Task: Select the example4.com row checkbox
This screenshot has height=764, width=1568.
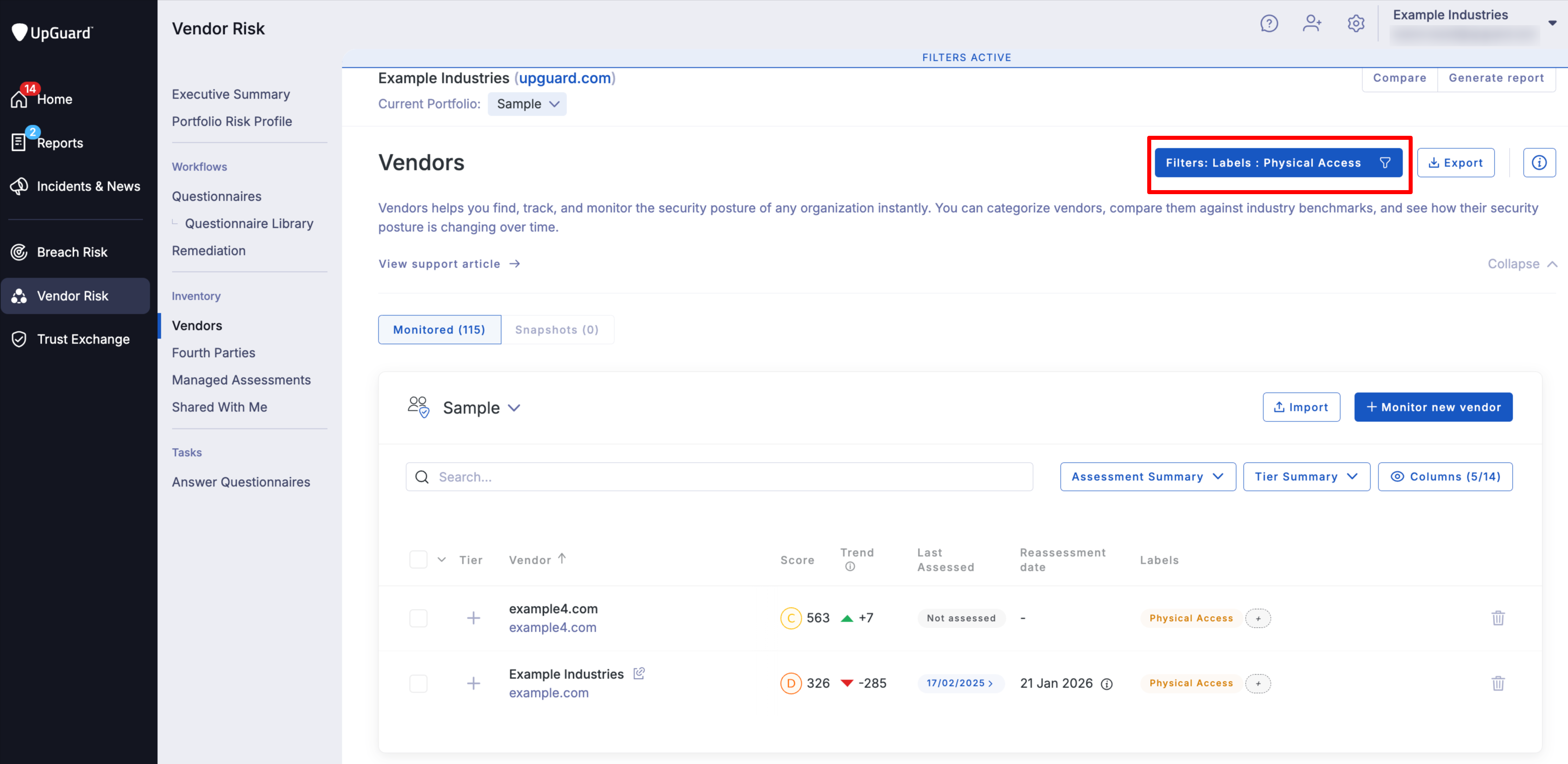Action: [418, 618]
